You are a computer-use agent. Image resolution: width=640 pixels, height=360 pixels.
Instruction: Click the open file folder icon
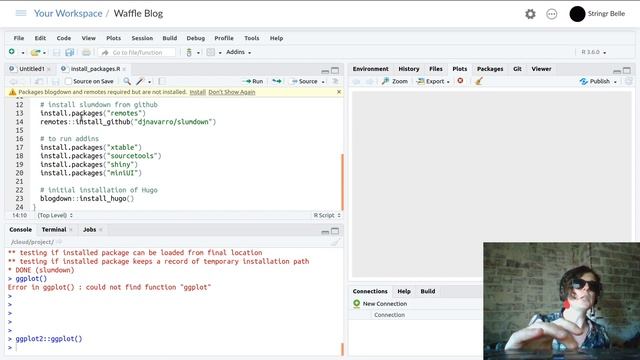[x=36, y=52]
